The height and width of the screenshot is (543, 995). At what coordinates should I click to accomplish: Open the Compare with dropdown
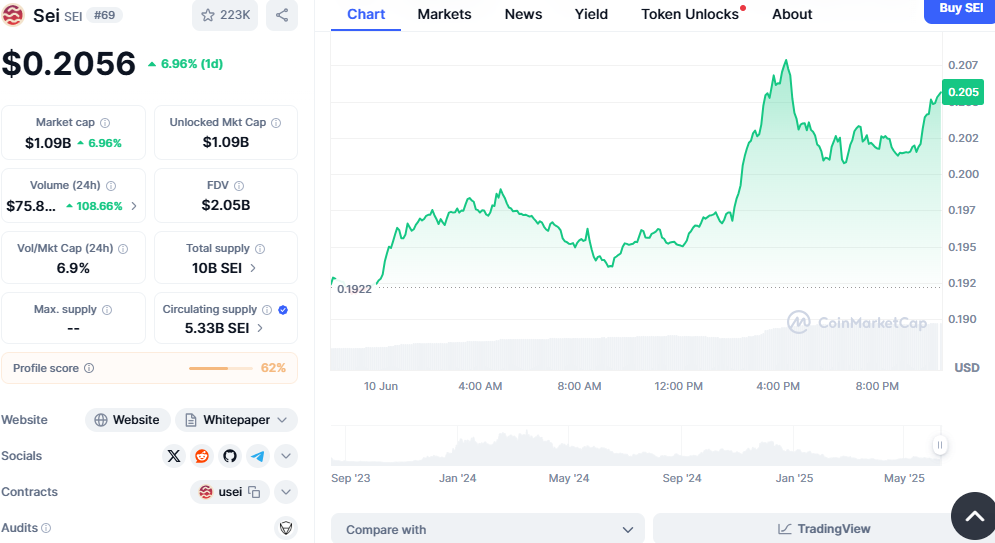[x=487, y=529]
